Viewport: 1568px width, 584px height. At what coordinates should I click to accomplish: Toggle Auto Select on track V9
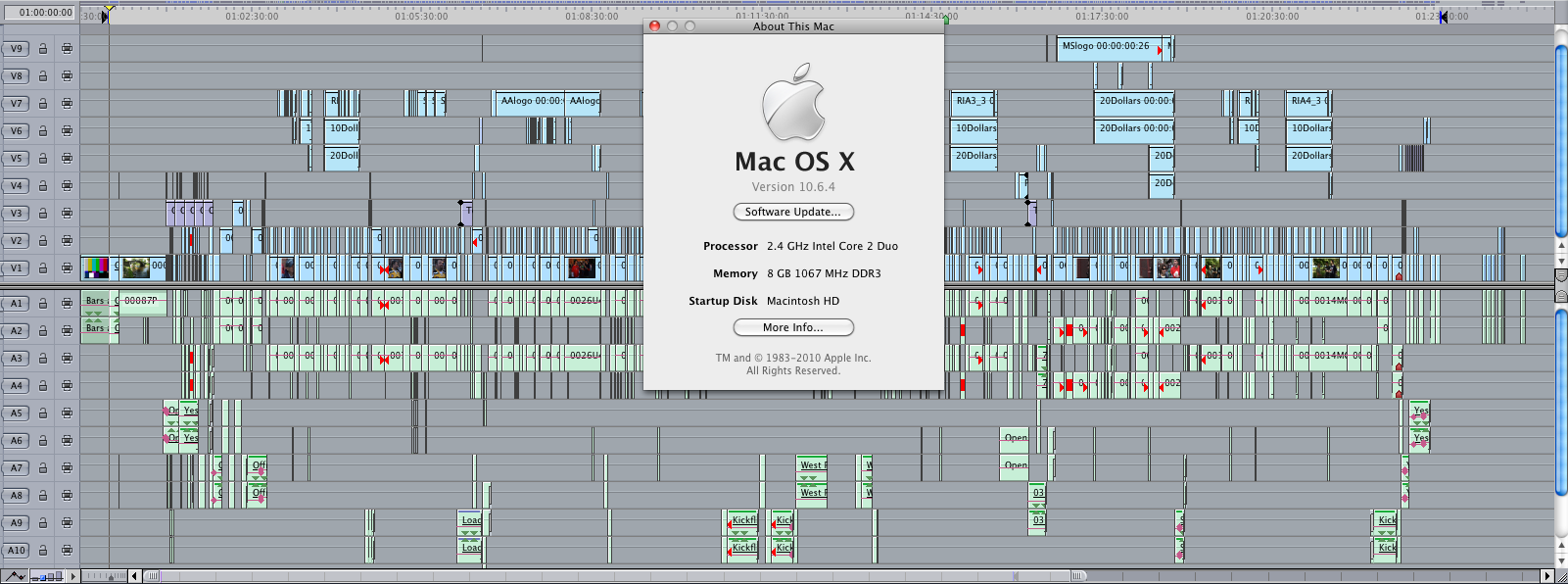(x=67, y=48)
